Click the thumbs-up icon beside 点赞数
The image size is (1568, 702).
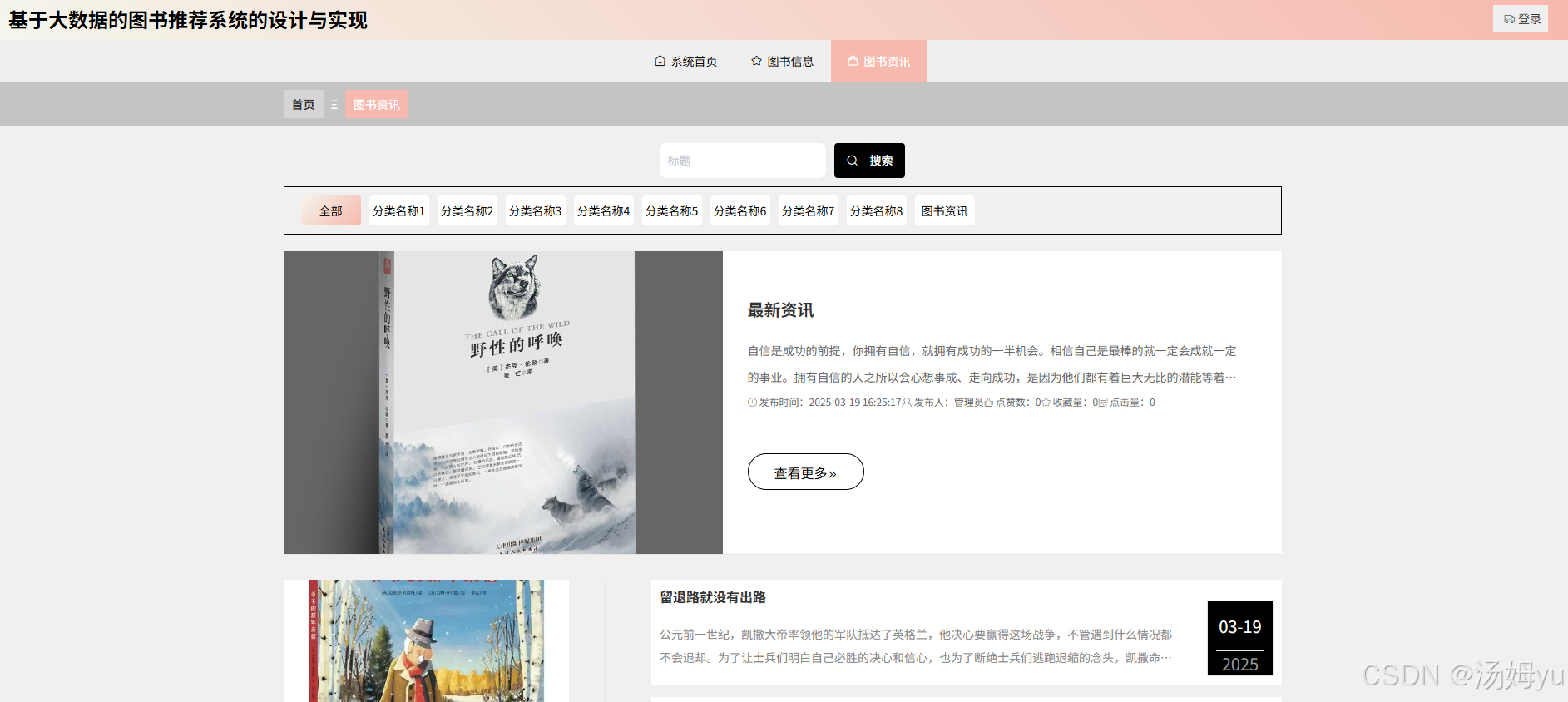[989, 403]
